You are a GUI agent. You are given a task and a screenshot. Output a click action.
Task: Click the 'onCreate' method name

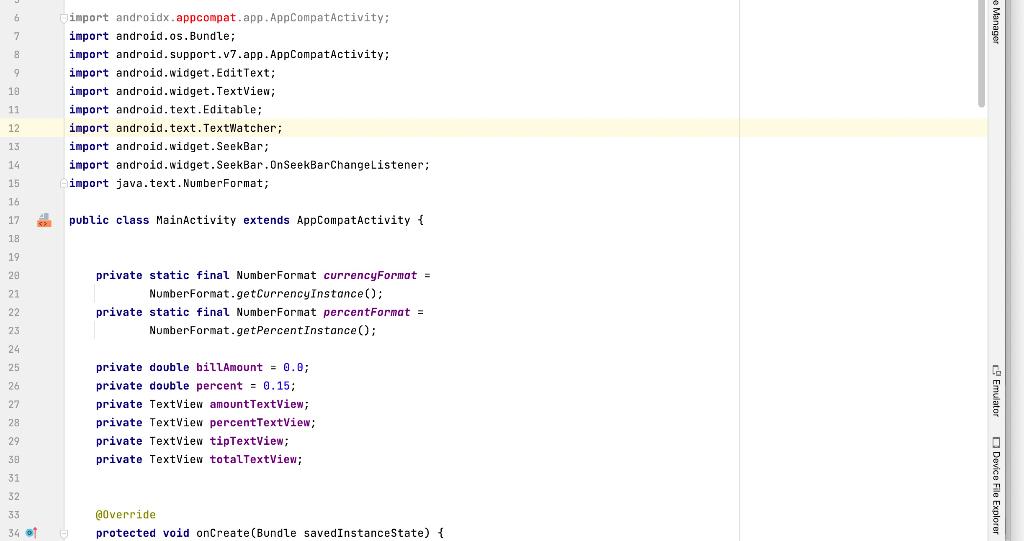click(223, 533)
